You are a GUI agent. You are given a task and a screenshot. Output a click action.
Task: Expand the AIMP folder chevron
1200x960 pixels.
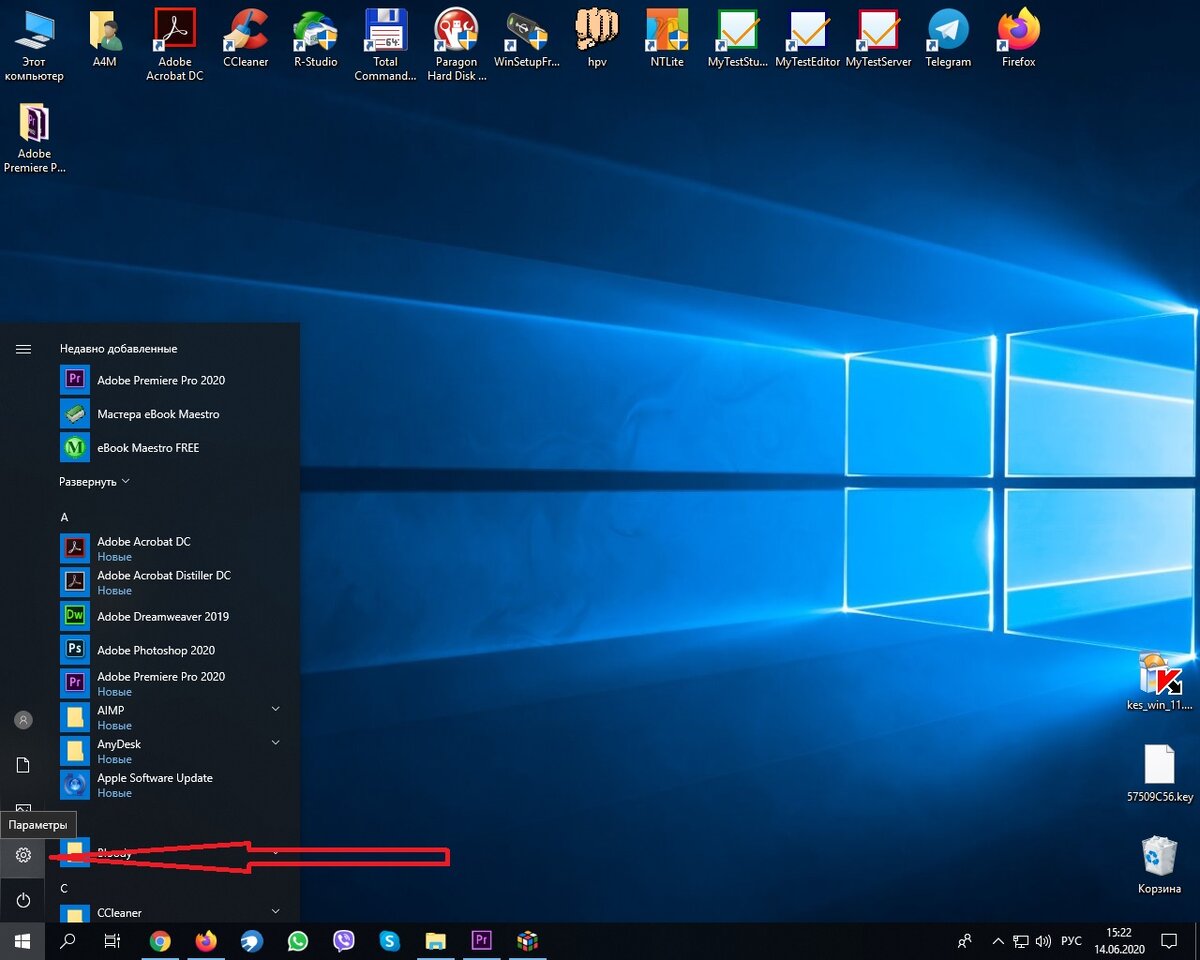pyautogui.click(x=276, y=709)
